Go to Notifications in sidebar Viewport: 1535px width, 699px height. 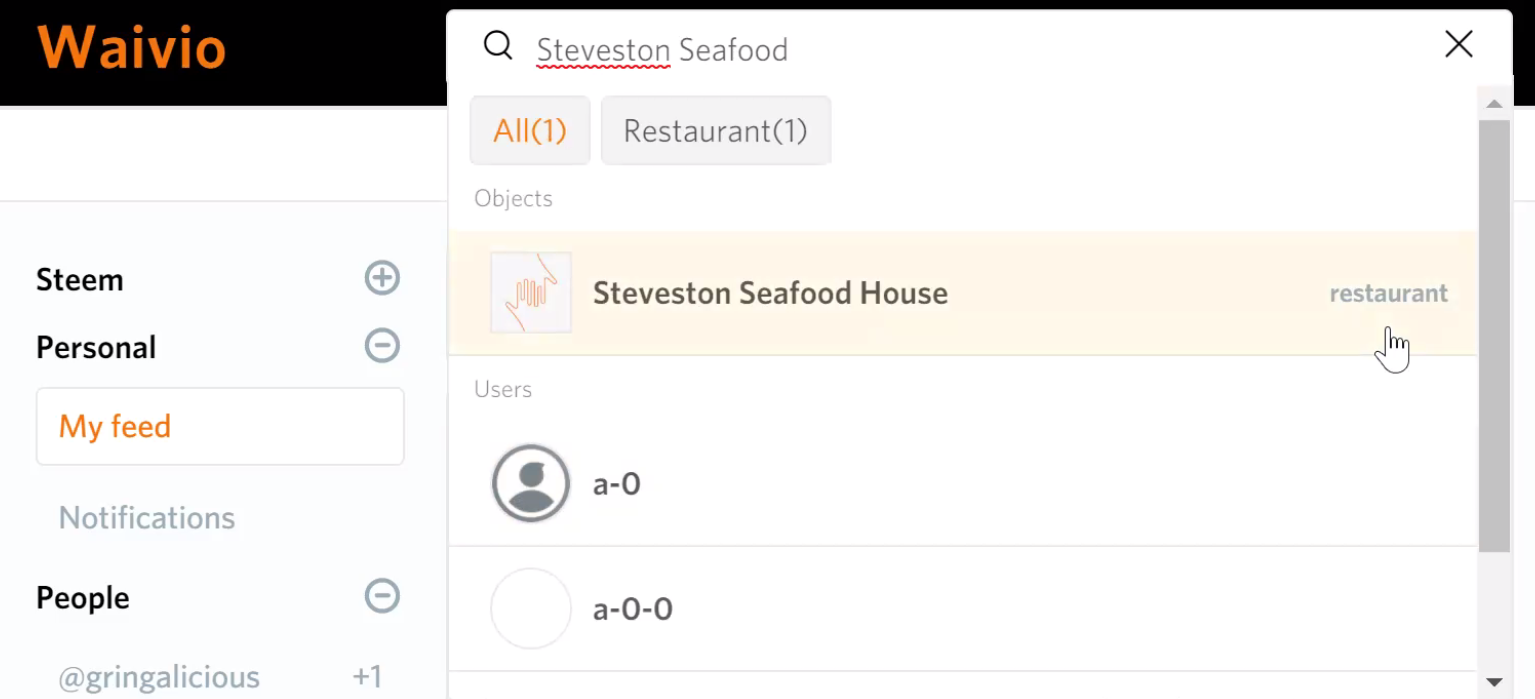pos(147,518)
